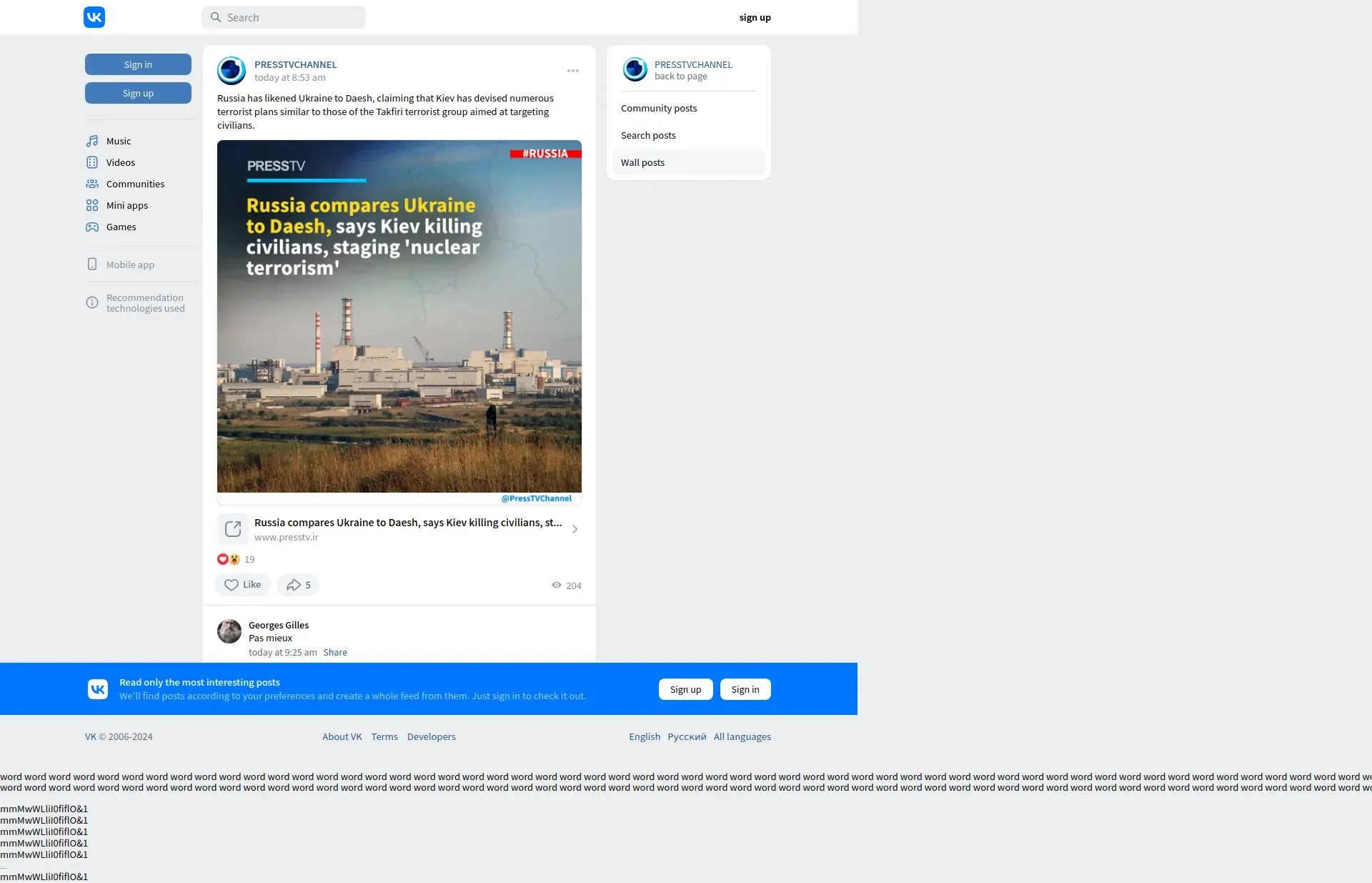Viewport: 1372px width, 883px height.
Task: Switch language to English
Action: click(x=645, y=736)
